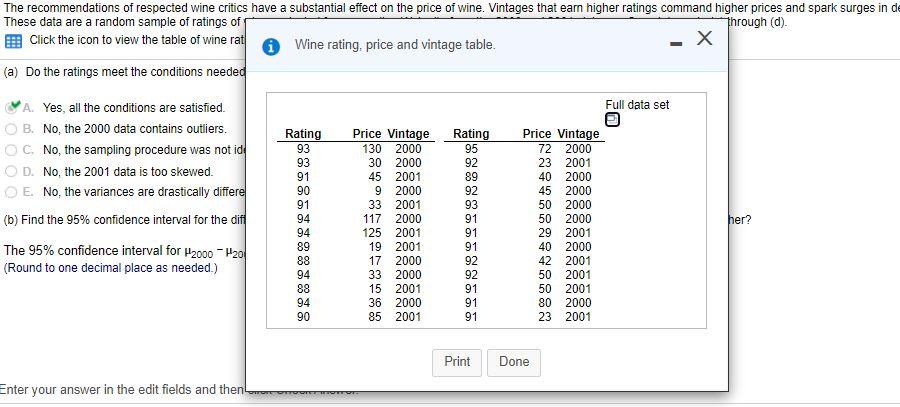
Task: Click the price cell 117 in the table
Action: (x=373, y=219)
